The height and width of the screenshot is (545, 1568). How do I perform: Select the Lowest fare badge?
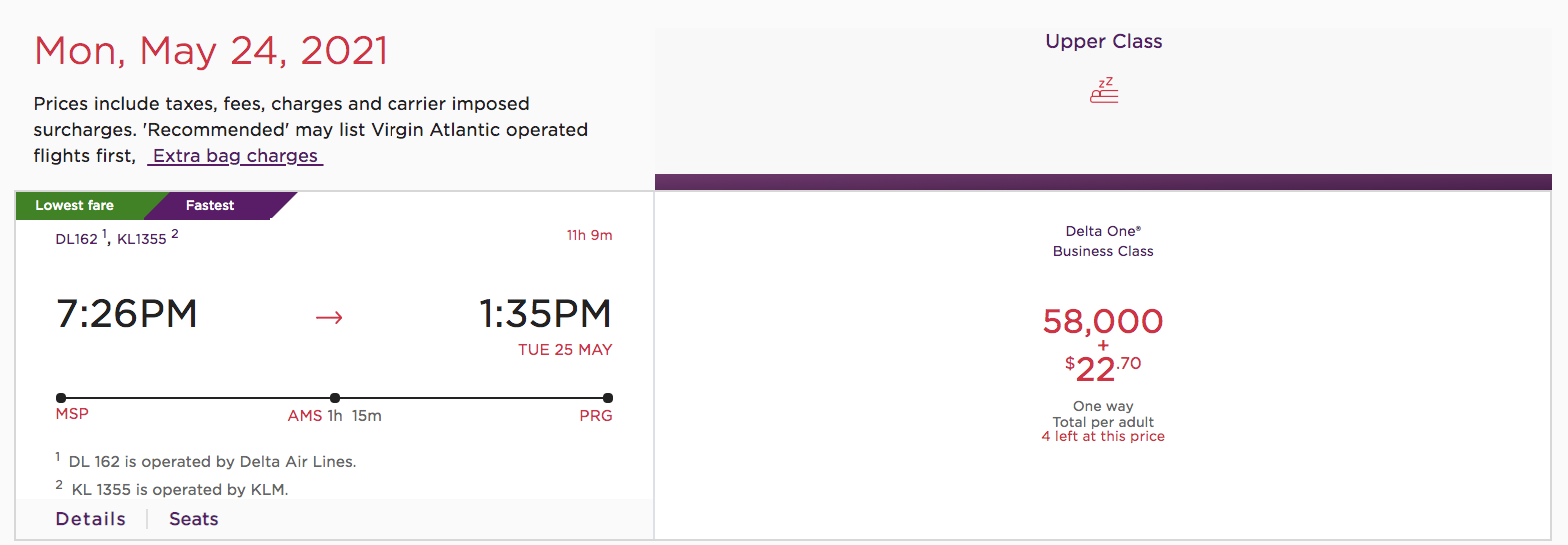75,205
